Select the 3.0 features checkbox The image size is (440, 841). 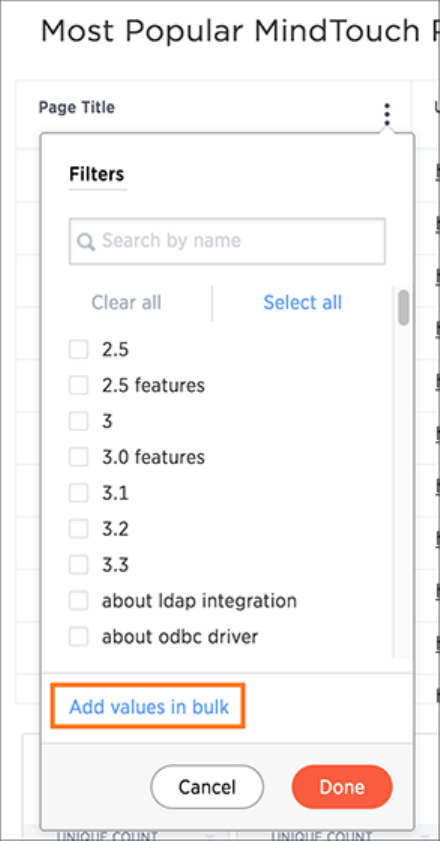[78, 457]
